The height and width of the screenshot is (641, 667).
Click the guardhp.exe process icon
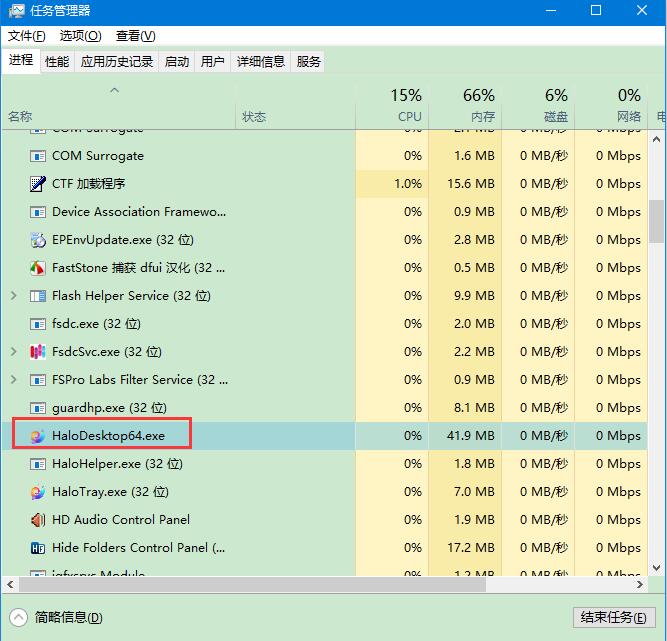[38, 408]
